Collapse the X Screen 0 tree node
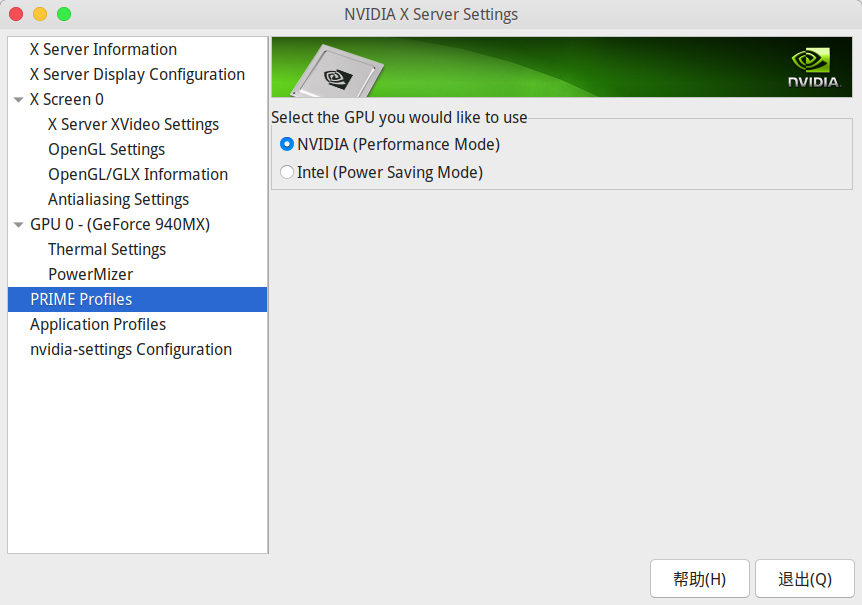 pos(18,100)
